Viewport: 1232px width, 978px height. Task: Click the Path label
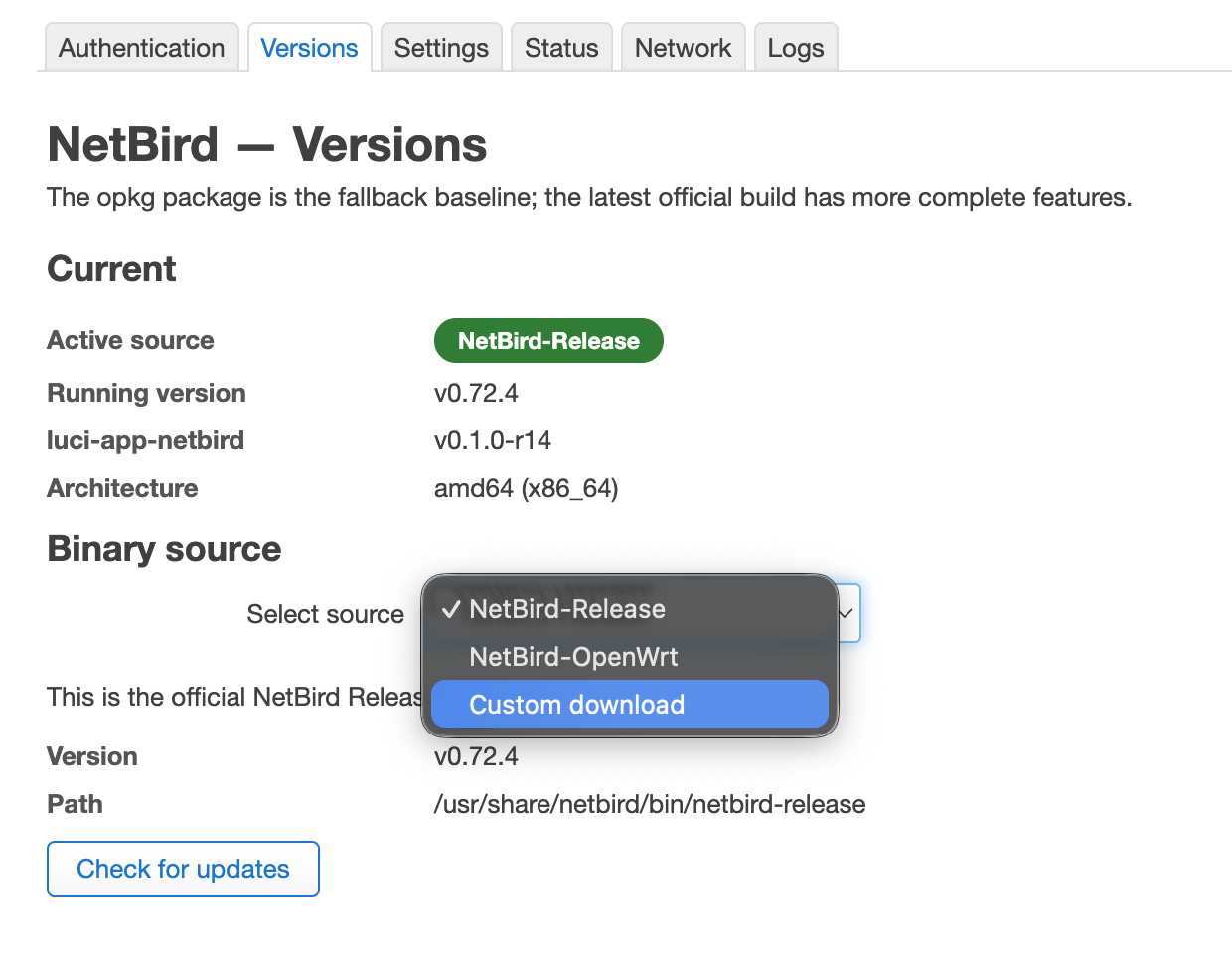75,804
